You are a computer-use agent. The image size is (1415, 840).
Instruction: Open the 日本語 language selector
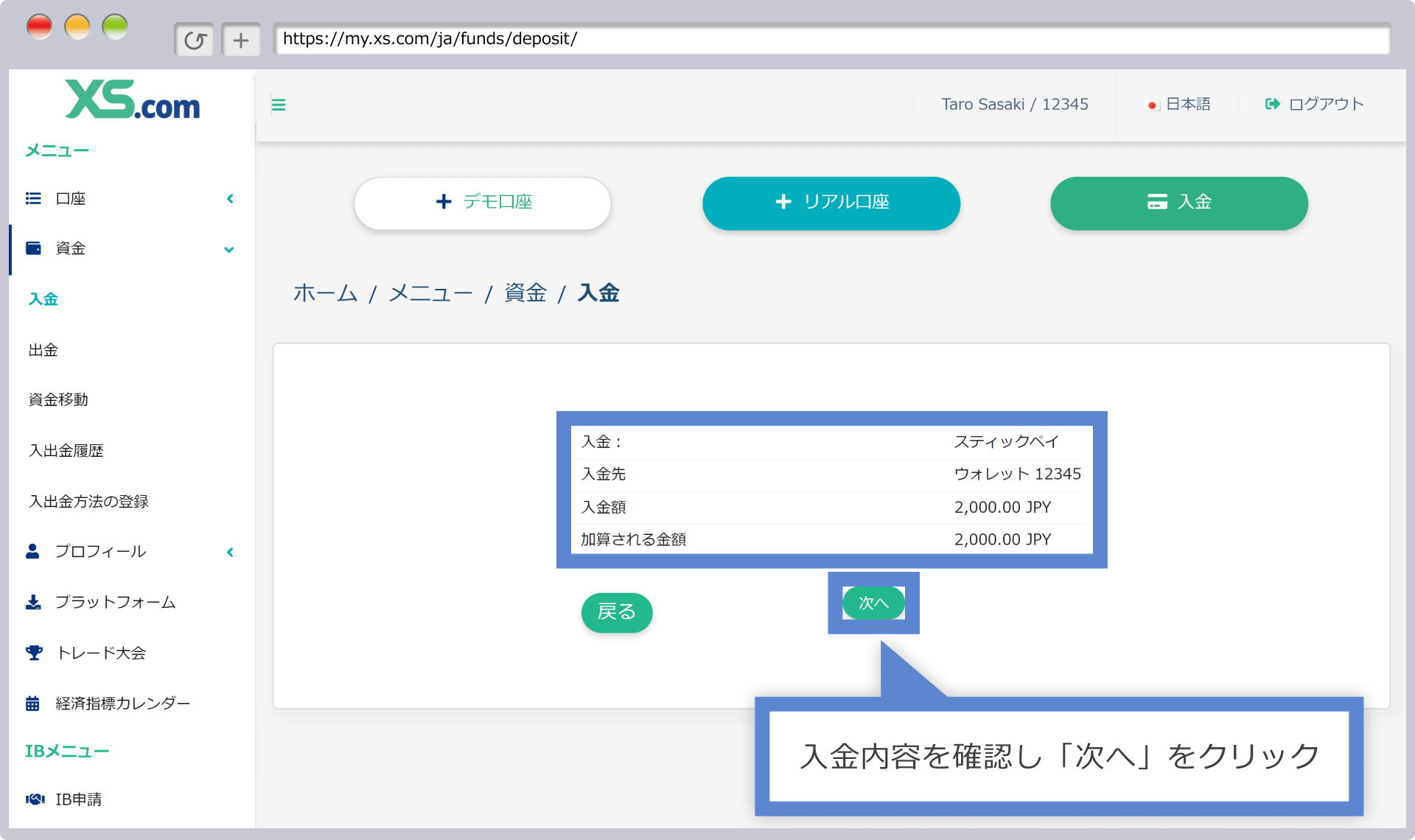1178,105
